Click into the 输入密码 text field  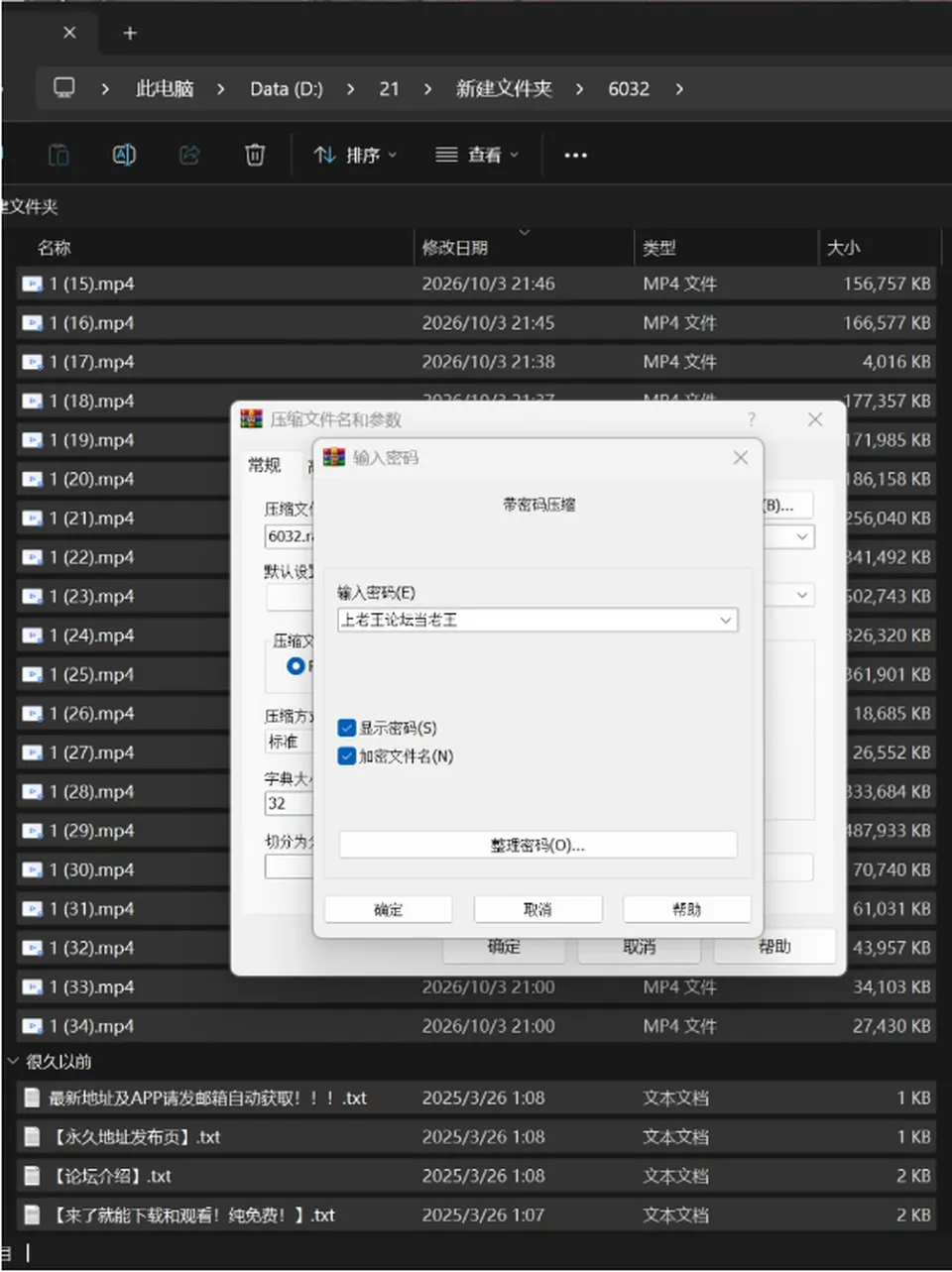click(528, 620)
